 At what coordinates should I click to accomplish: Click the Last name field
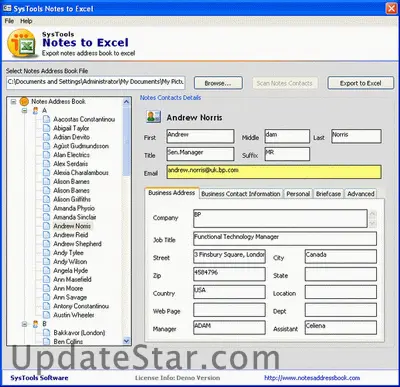[356, 136]
